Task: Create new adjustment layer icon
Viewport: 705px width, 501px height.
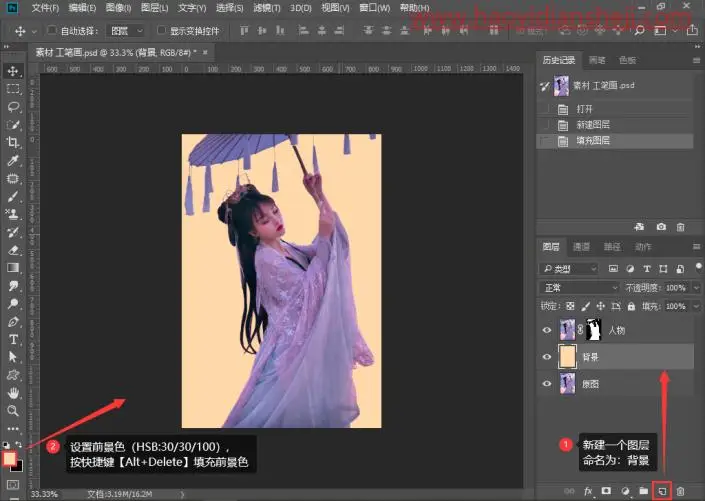Action: (625, 491)
